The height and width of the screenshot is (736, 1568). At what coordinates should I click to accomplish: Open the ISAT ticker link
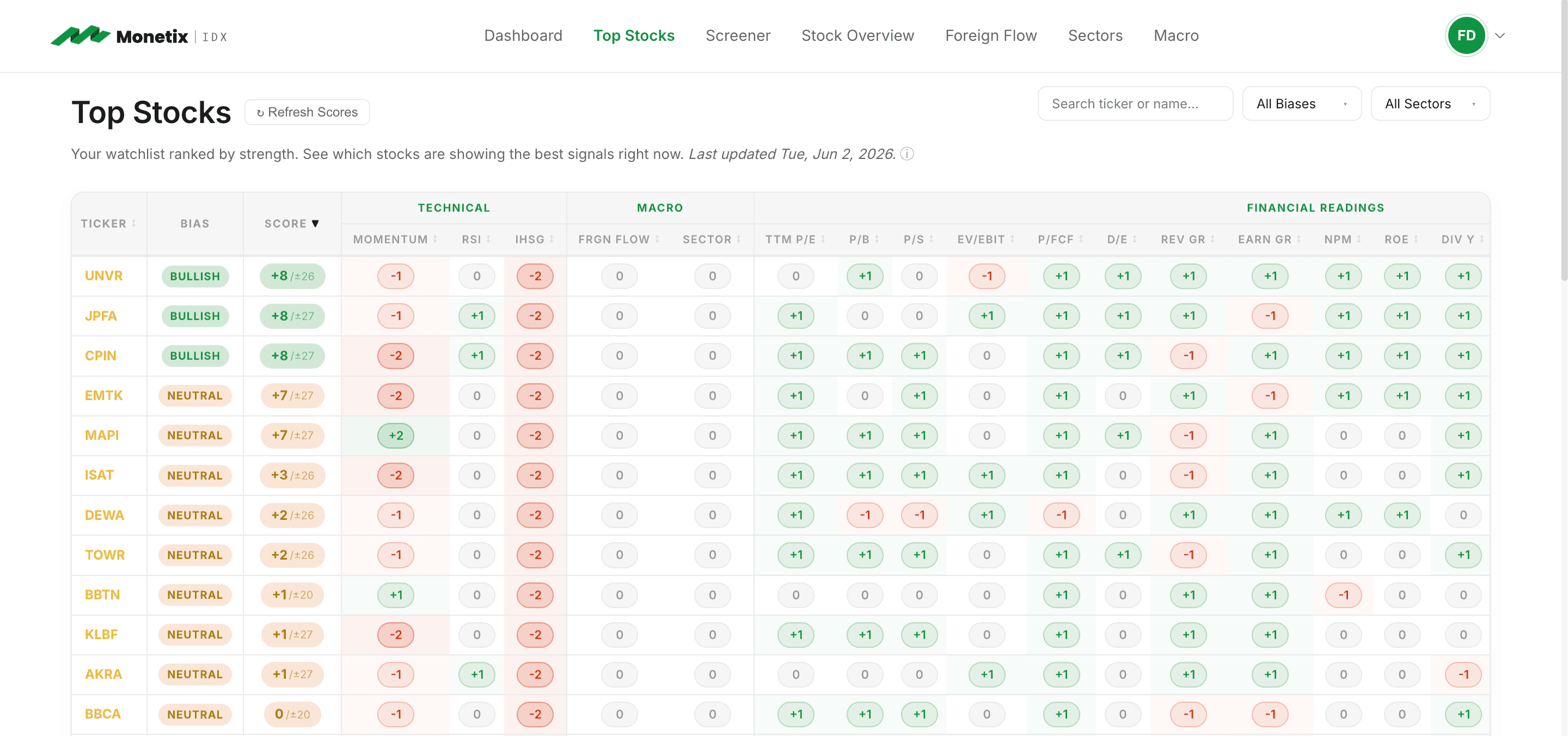pos(99,475)
